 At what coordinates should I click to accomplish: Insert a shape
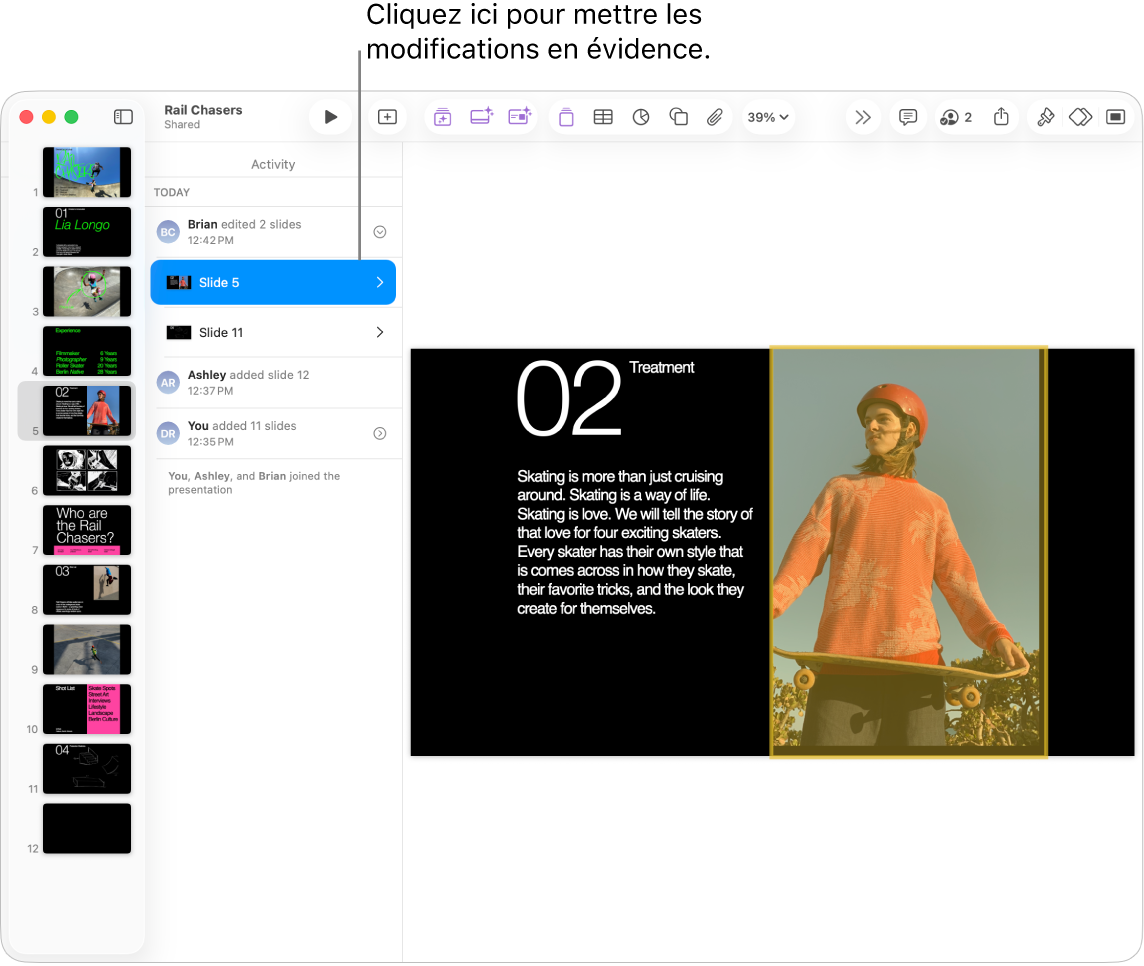[x=678, y=116]
